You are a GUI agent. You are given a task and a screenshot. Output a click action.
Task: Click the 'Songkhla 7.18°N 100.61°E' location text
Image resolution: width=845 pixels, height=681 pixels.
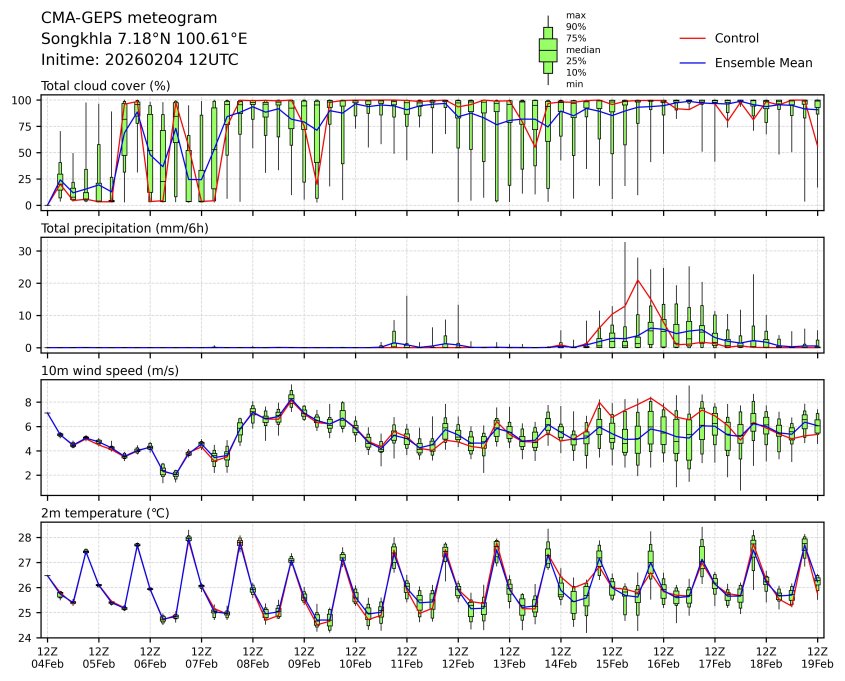pyautogui.click(x=144, y=39)
